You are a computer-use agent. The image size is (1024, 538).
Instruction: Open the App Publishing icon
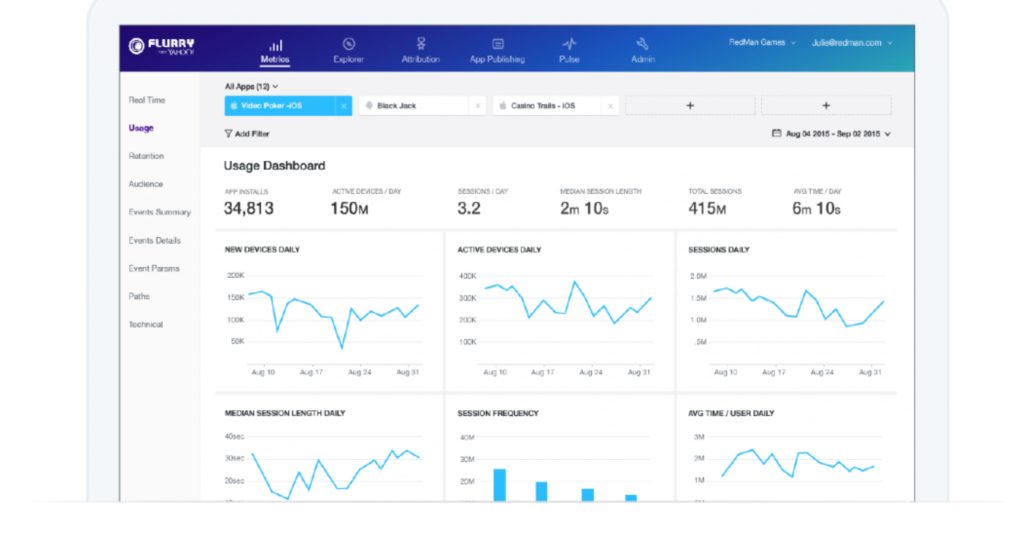click(x=497, y=44)
